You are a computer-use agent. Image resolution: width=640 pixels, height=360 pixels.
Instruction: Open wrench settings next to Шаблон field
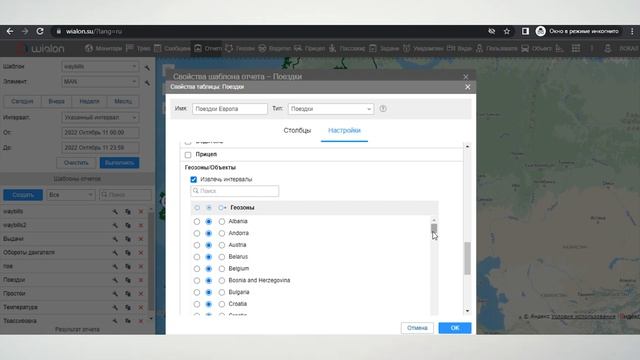point(147,67)
